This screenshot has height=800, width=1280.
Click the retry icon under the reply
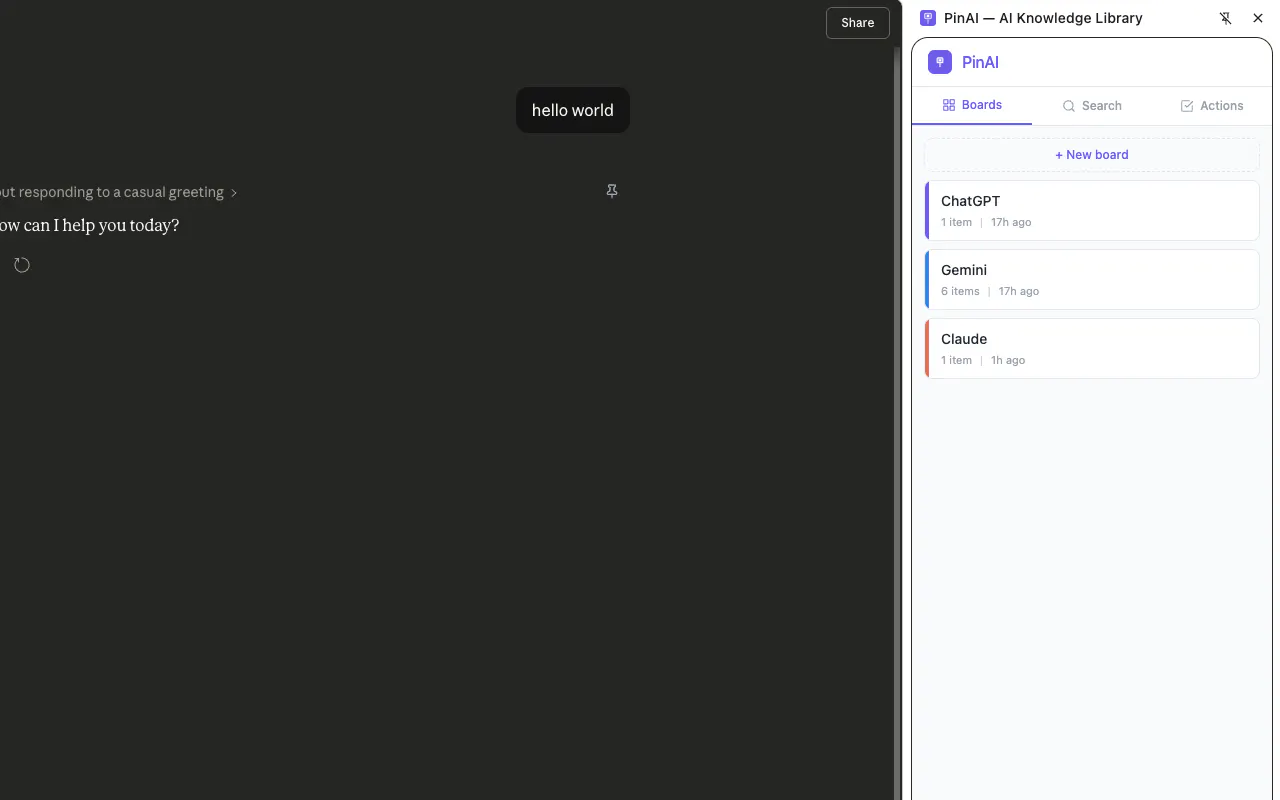pos(22,265)
